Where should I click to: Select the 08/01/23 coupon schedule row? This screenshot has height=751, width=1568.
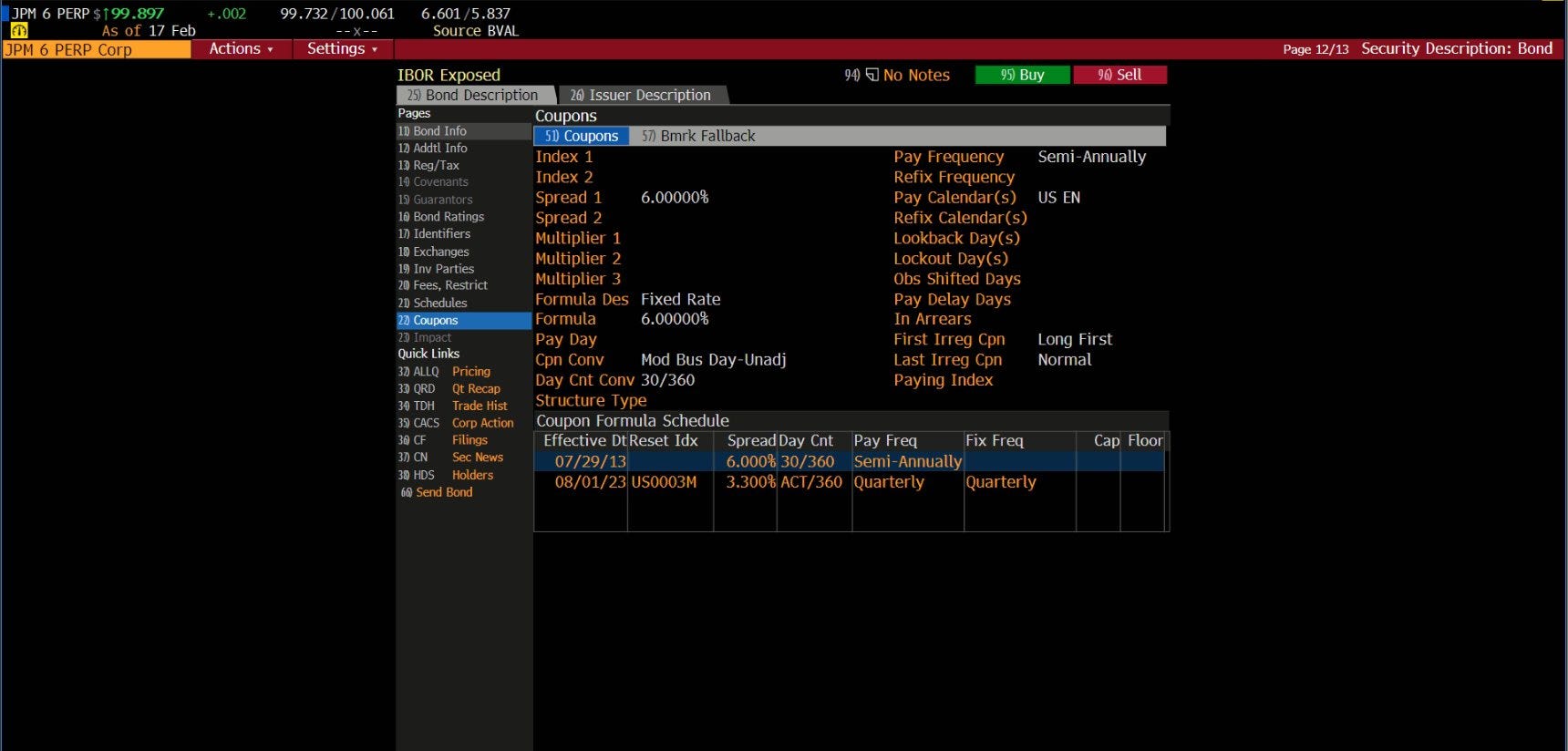tap(849, 482)
